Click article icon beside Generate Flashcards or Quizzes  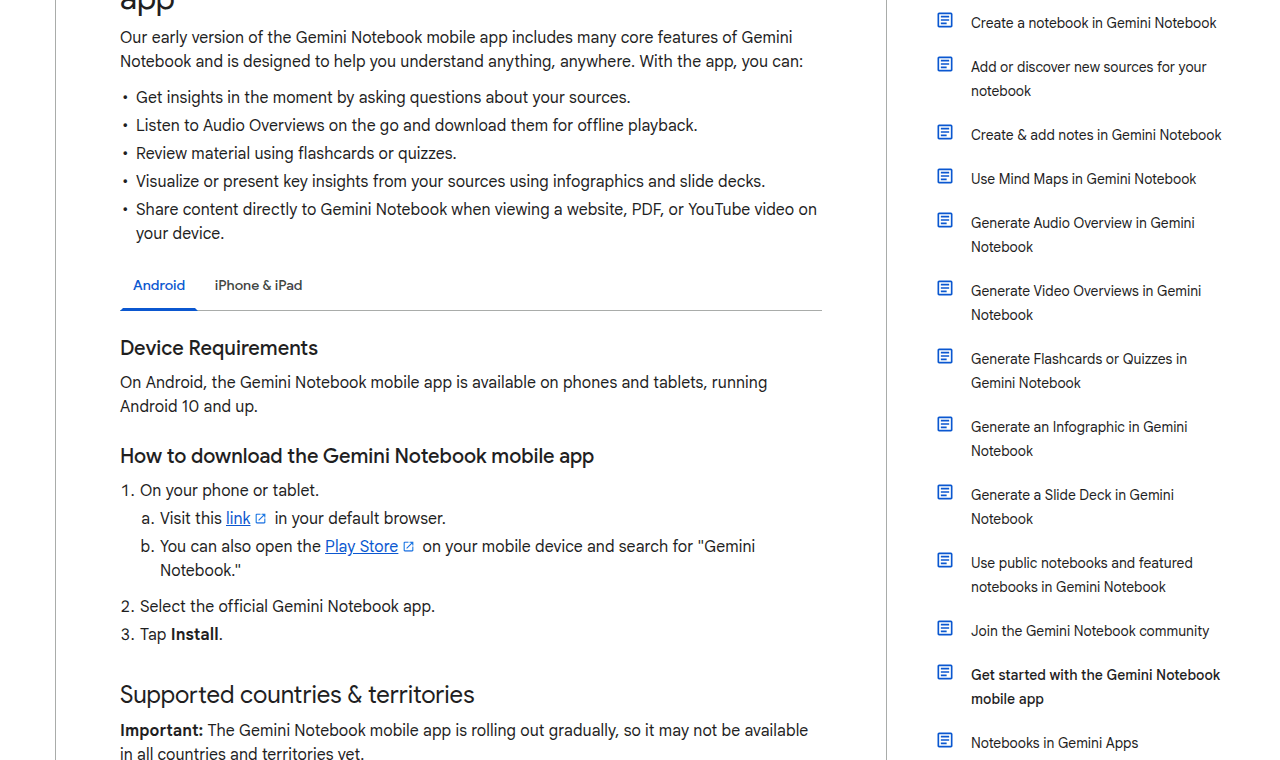tap(945, 356)
